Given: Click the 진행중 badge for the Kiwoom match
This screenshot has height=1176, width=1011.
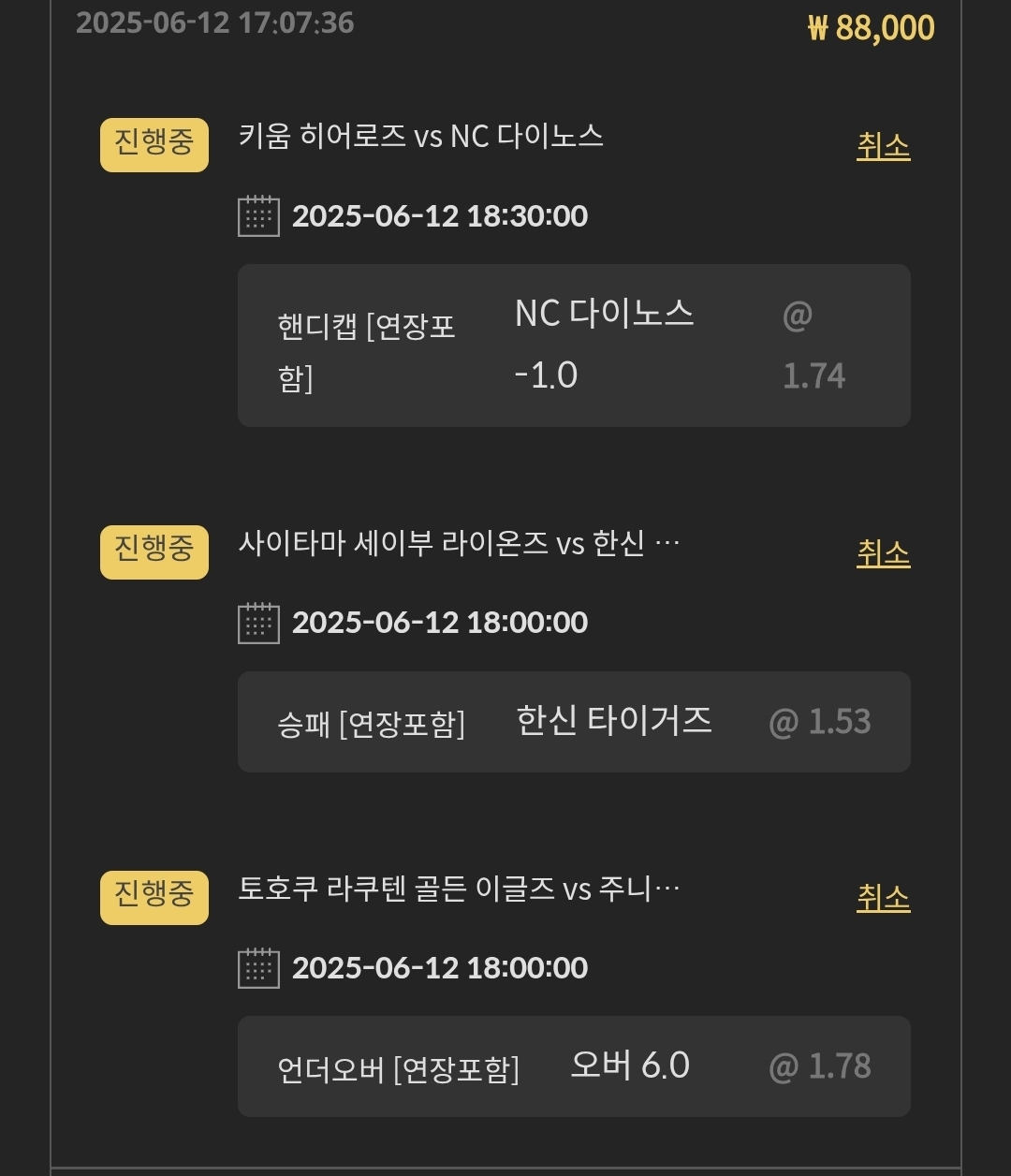Looking at the screenshot, I should 154,145.
